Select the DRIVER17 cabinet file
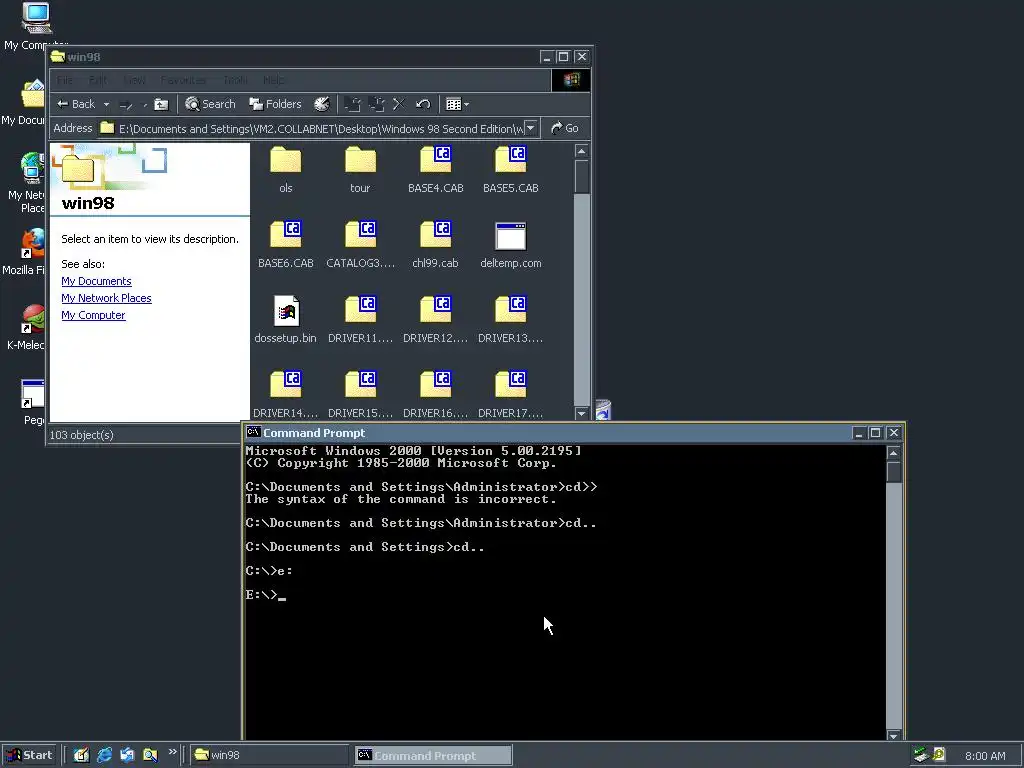1024x768 pixels. pyautogui.click(x=511, y=394)
